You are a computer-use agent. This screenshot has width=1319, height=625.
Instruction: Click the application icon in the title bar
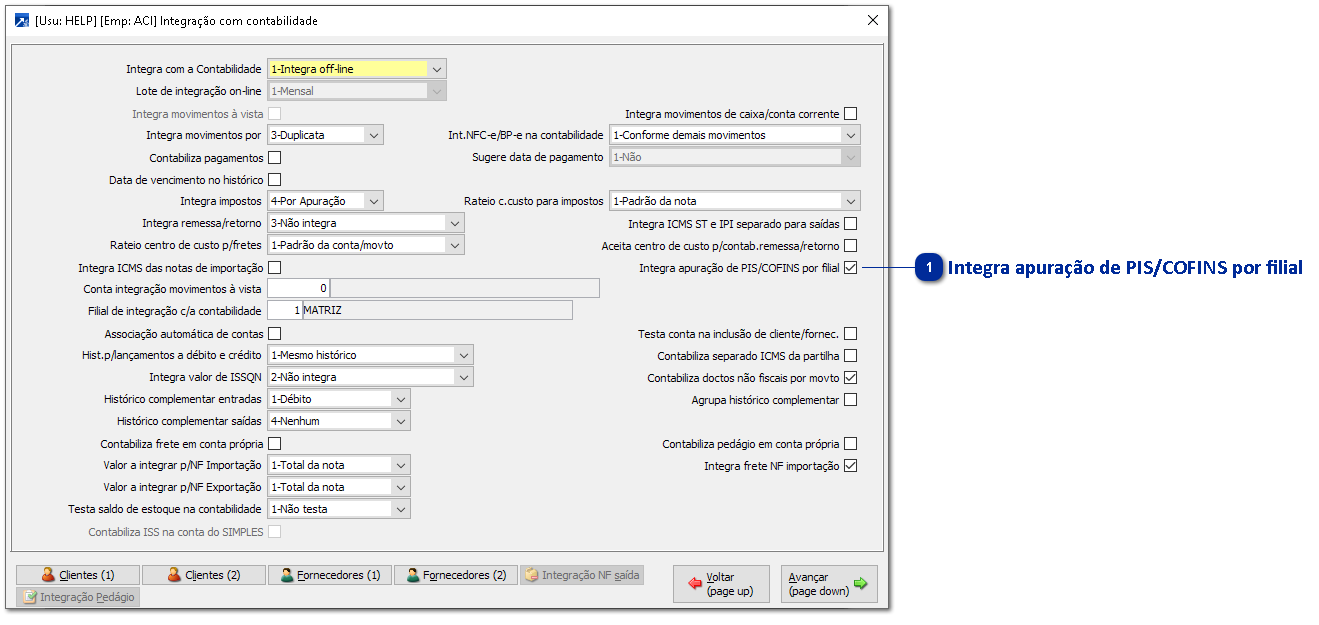[22, 20]
